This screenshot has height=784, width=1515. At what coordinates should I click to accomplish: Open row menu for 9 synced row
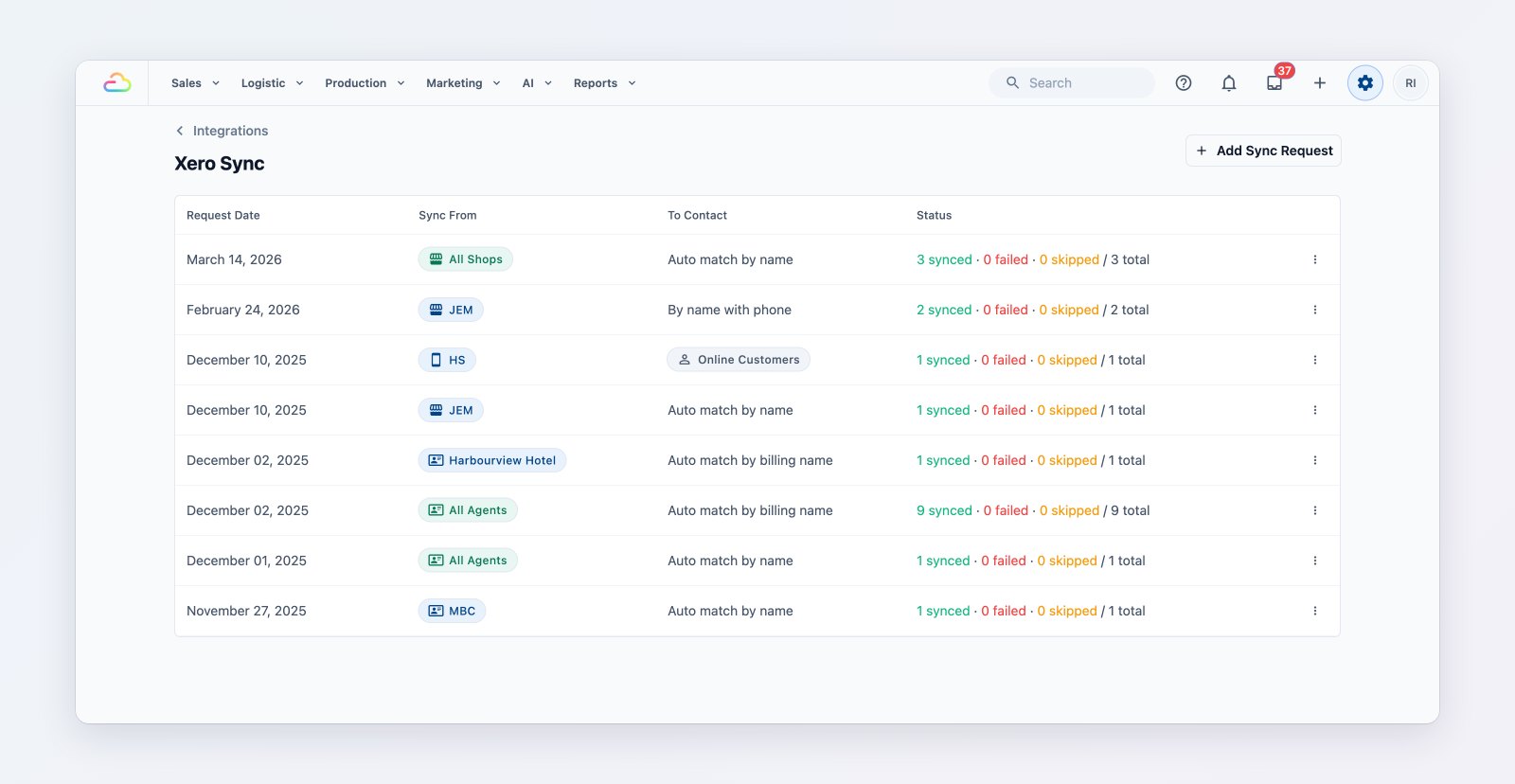click(1315, 510)
